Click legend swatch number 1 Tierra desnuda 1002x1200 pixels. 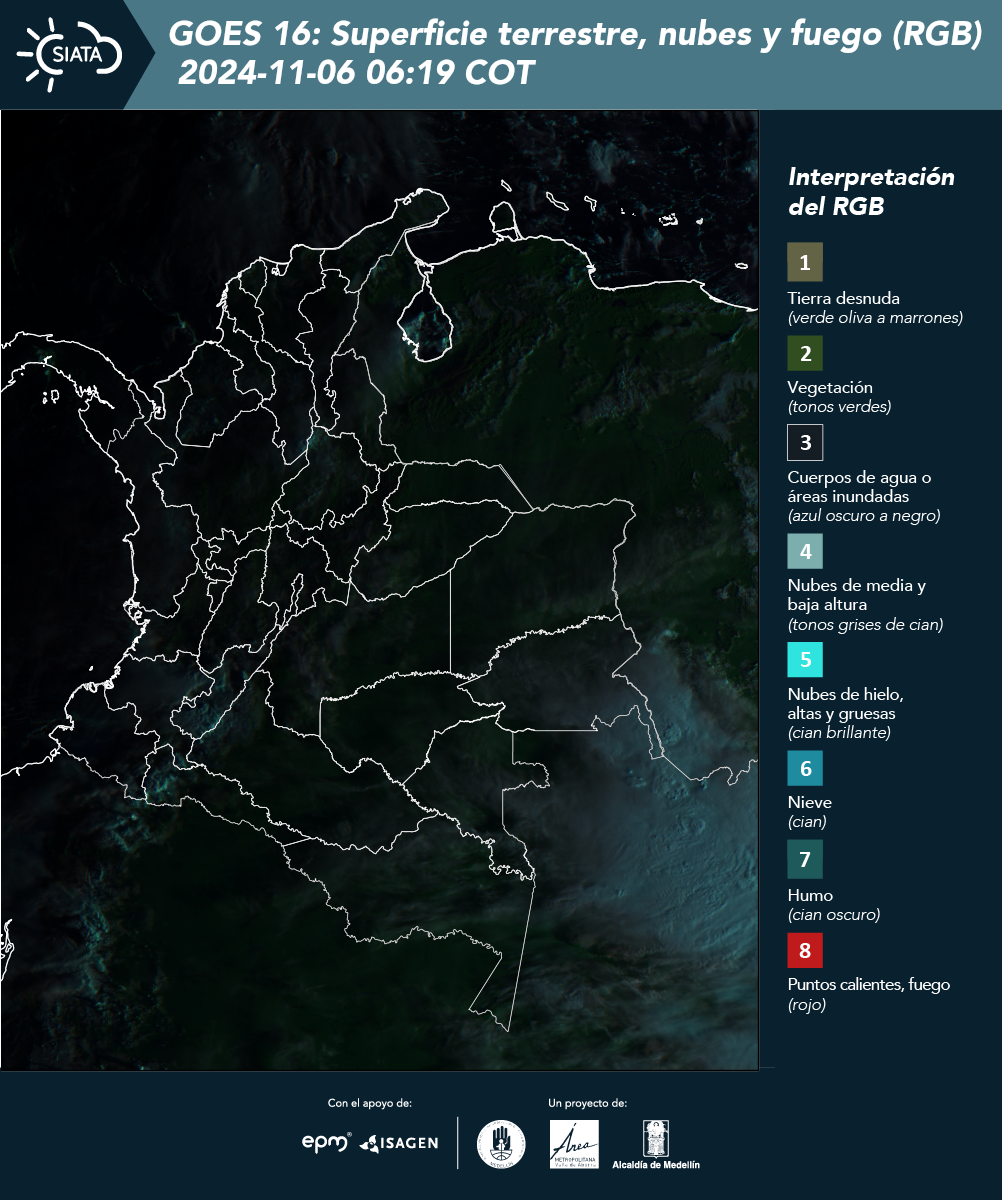click(x=805, y=262)
